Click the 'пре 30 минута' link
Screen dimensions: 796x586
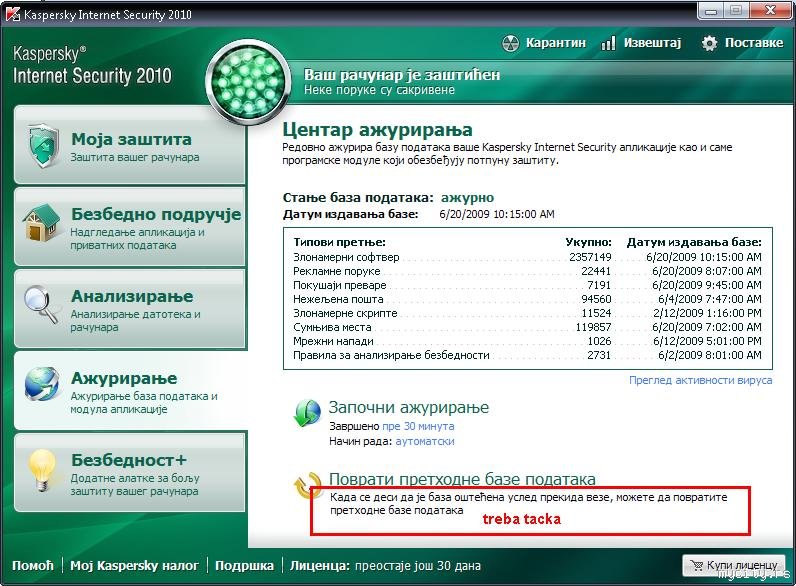click(418, 426)
